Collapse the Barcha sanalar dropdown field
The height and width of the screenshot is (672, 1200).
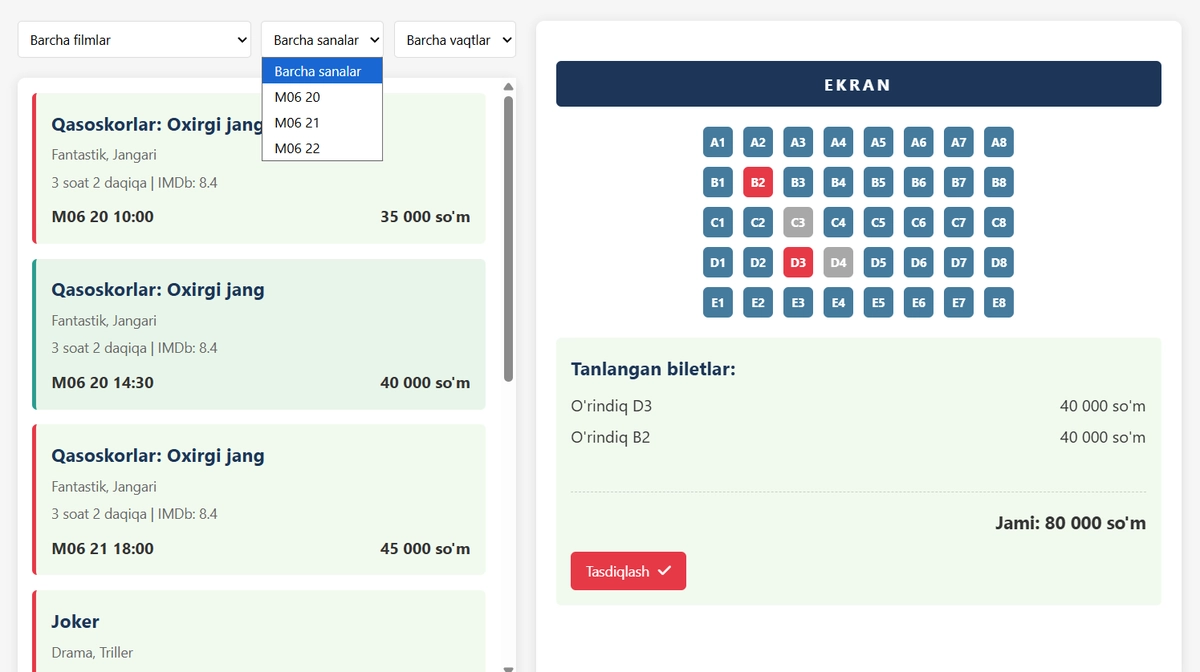tap(322, 40)
